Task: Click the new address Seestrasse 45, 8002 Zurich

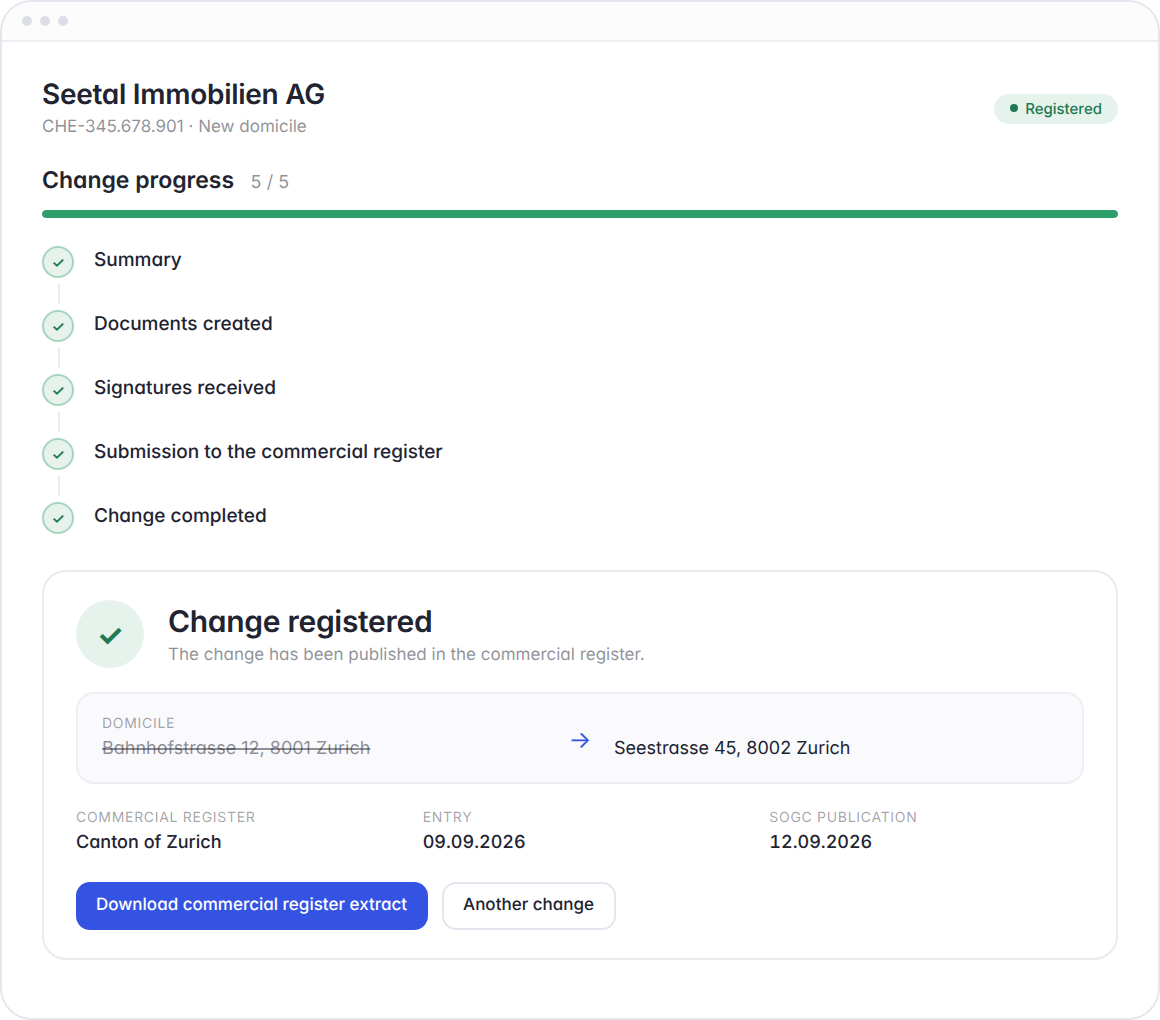Action: (x=732, y=748)
